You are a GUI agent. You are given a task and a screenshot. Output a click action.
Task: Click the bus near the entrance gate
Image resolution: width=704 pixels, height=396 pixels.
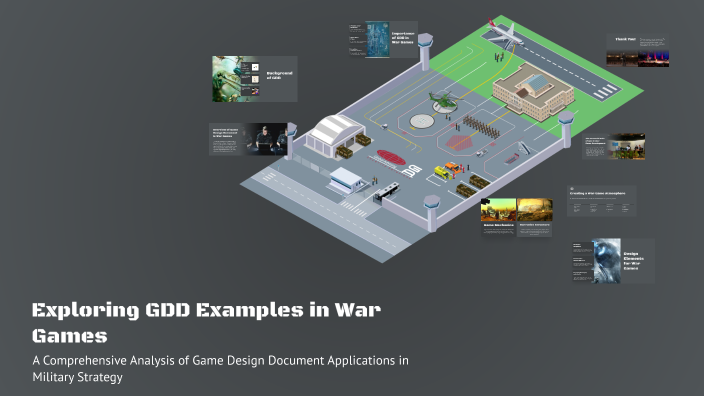[387, 191]
